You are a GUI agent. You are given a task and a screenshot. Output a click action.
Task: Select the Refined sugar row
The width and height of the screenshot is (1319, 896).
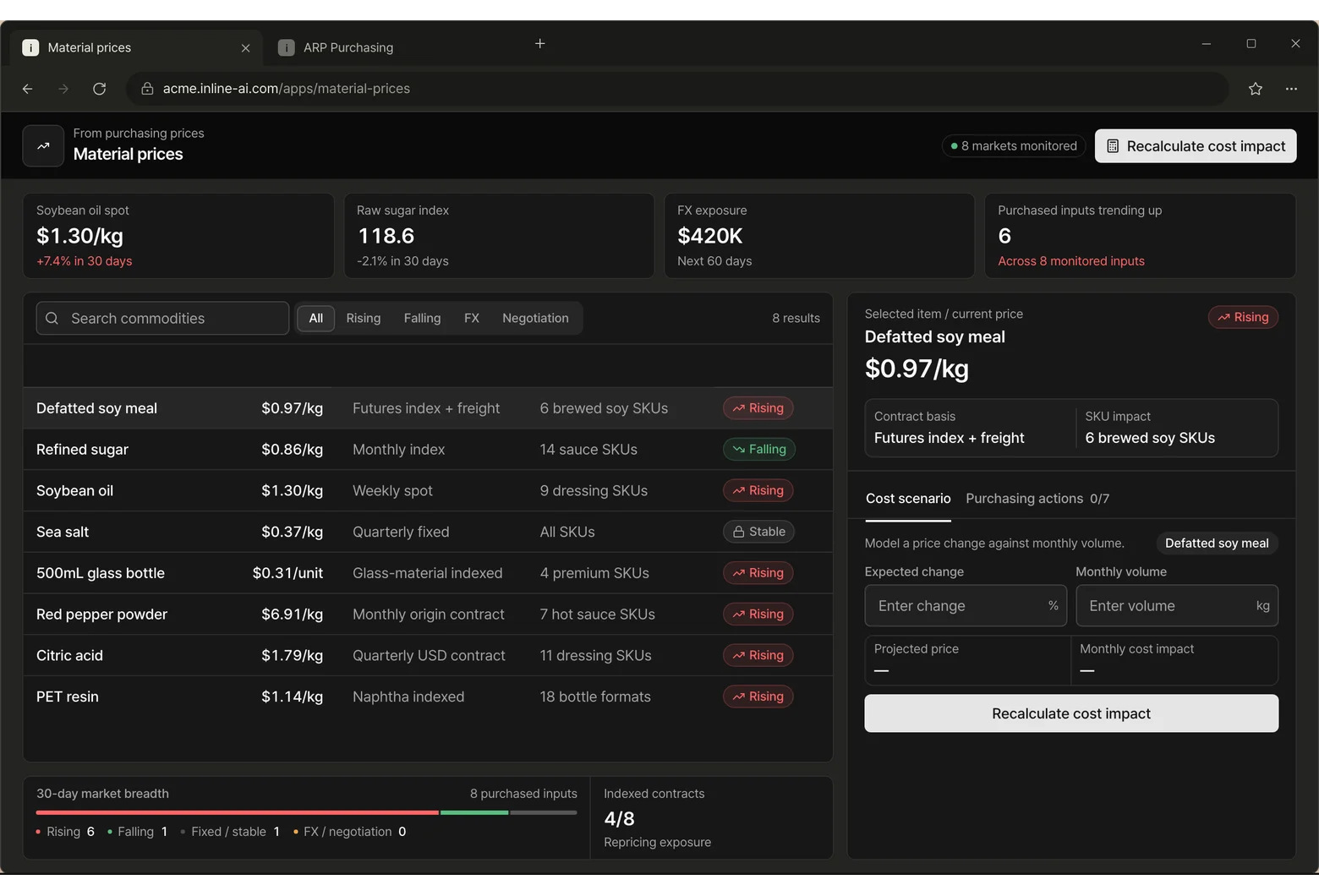[428, 450]
